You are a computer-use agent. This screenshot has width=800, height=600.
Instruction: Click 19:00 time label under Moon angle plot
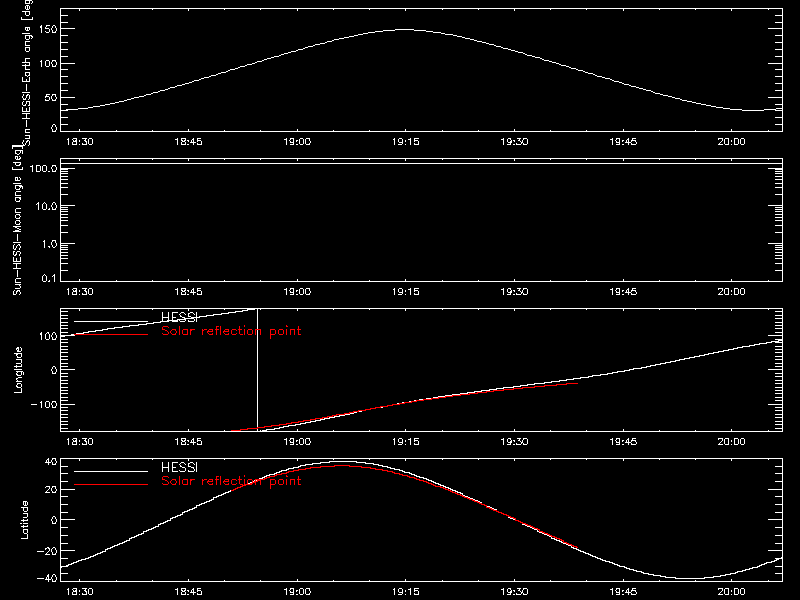(x=297, y=292)
